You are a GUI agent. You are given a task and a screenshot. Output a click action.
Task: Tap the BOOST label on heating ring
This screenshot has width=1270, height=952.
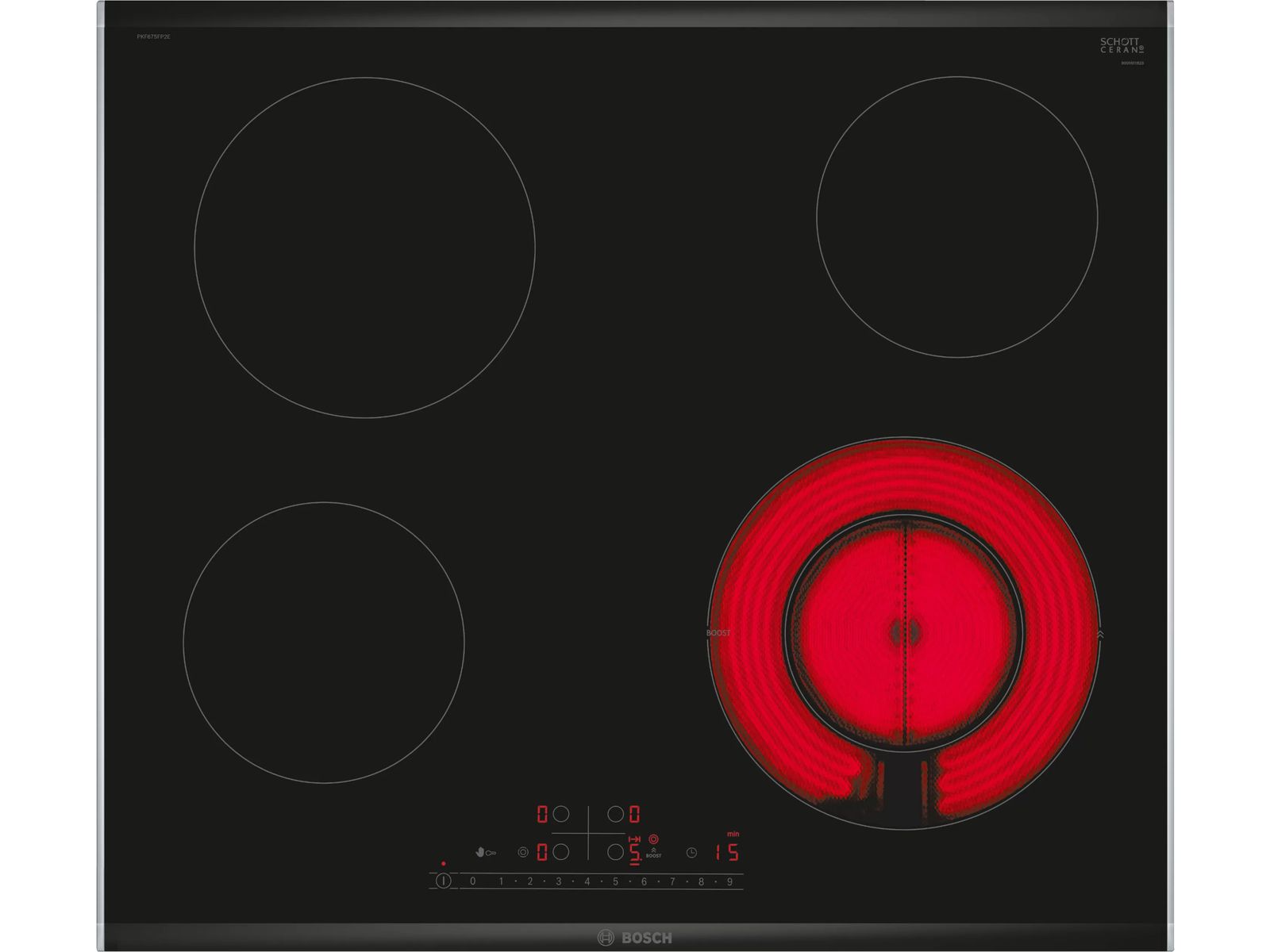pos(718,633)
